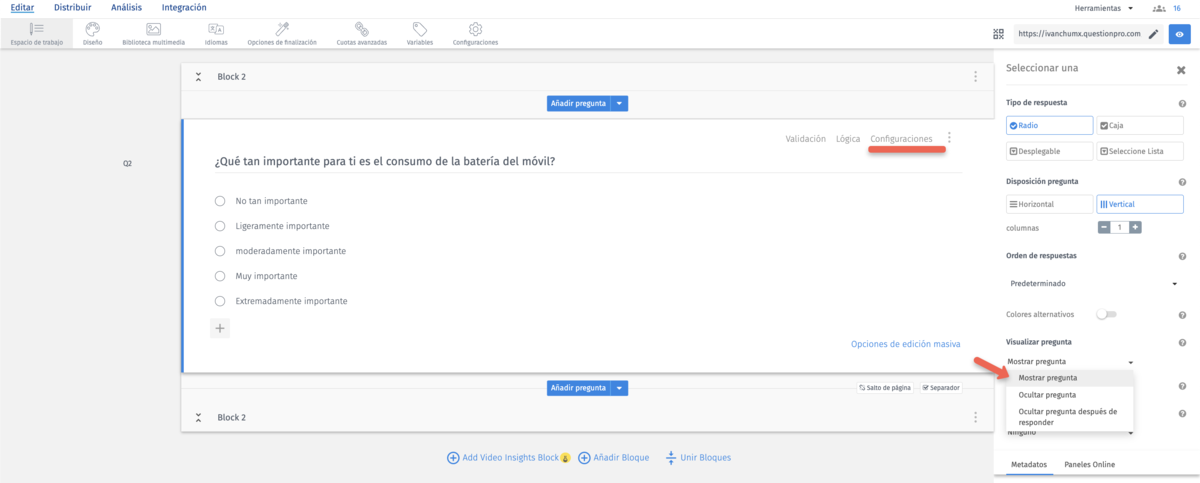Viewport: 1200px width, 483px height.
Task: Open help for Colores alternativos
Action: (x=1183, y=315)
